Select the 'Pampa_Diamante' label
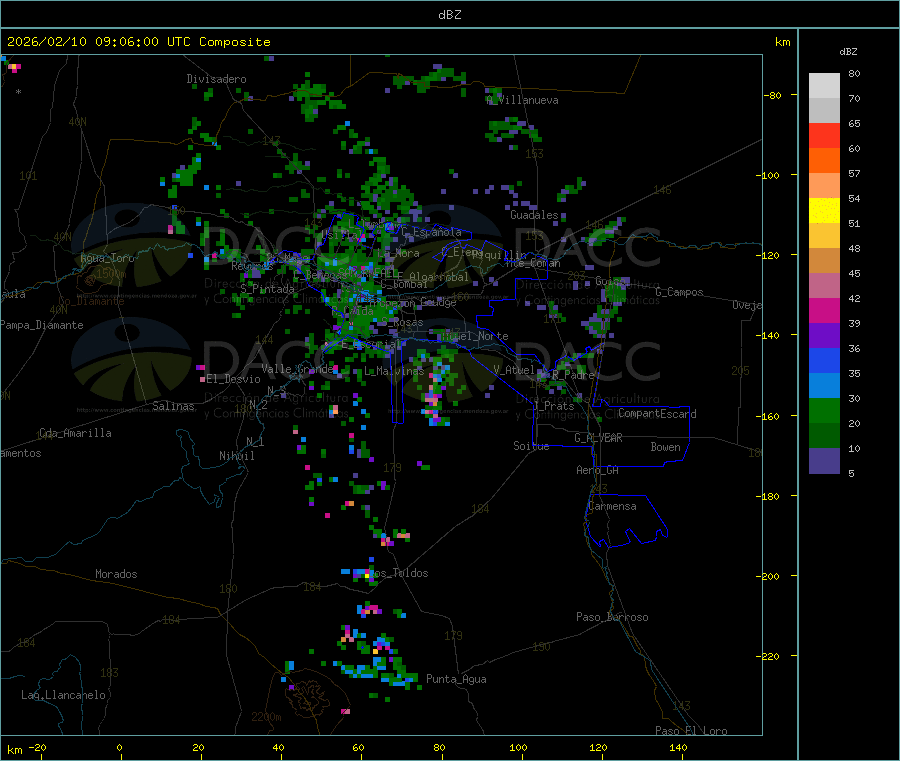 click(x=41, y=325)
